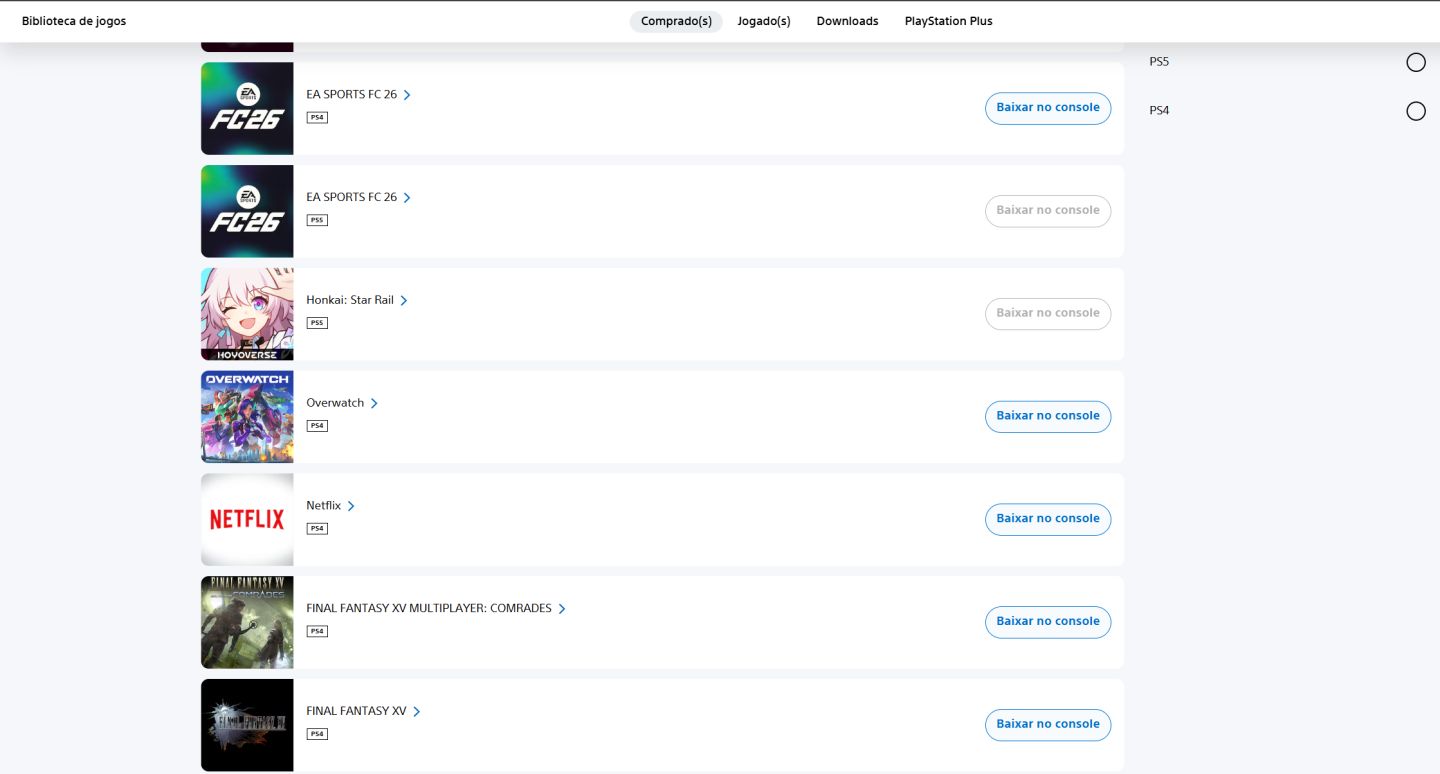Image resolution: width=1440 pixels, height=774 pixels.
Task: Click Baixar no console for EA FC 26 PS4
Action: 1048,108
